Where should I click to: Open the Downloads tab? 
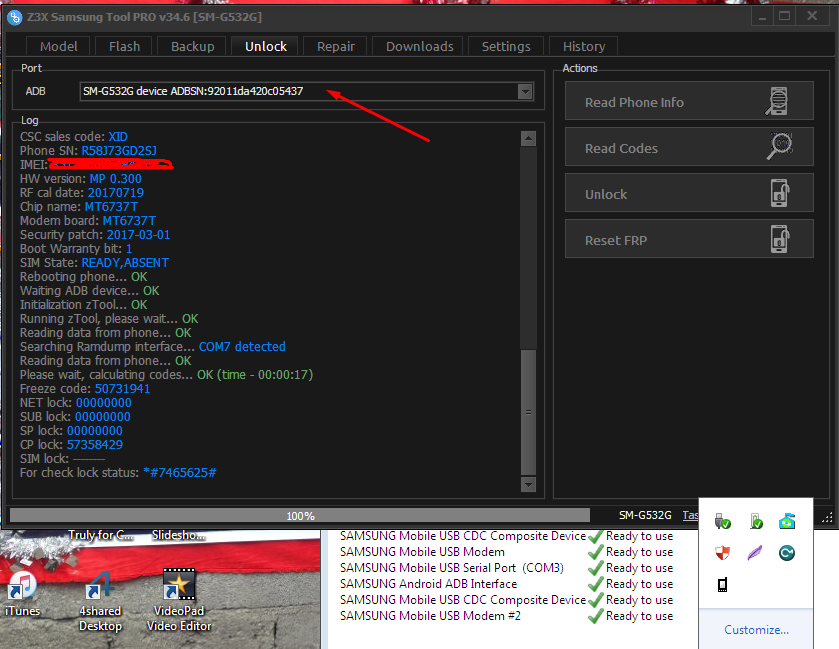(420, 47)
